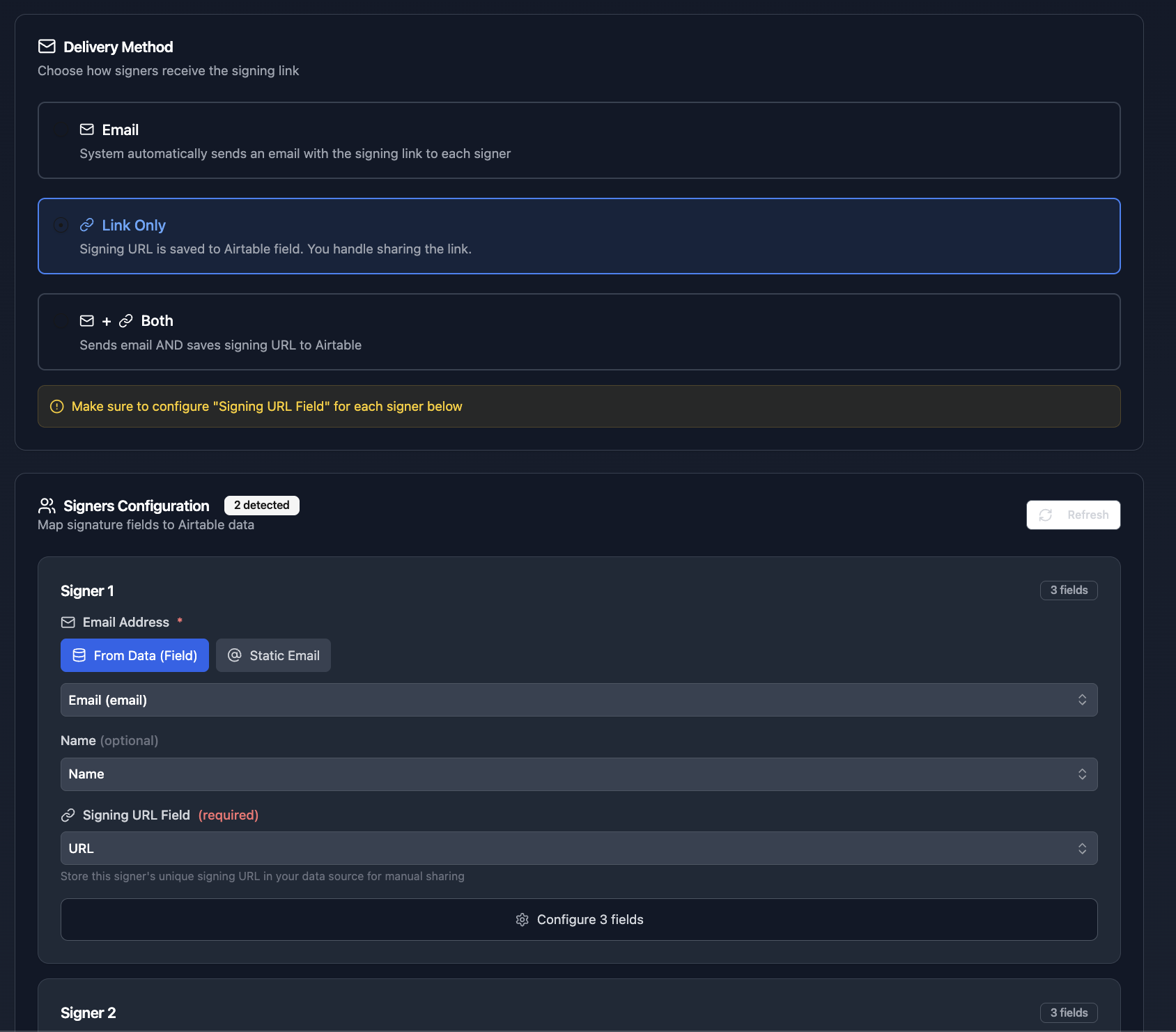Click the envelope icon beside Delivery Method

pos(47,47)
